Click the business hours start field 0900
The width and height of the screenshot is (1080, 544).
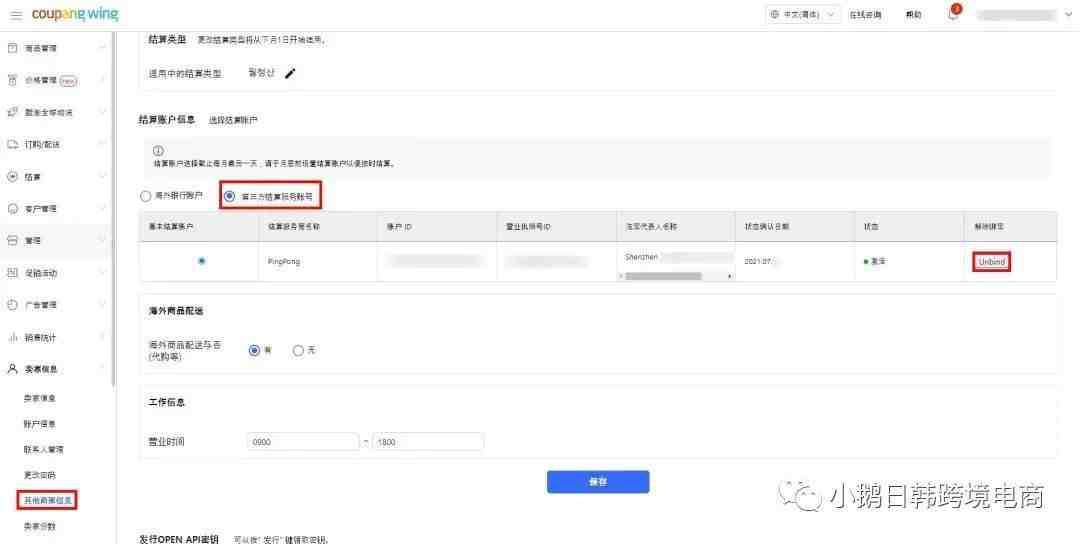(x=303, y=442)
